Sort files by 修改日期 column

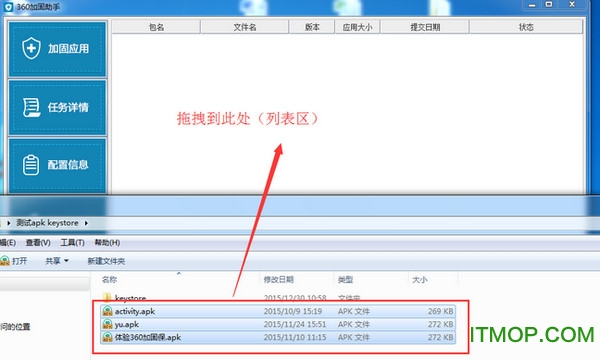[279, 280]
